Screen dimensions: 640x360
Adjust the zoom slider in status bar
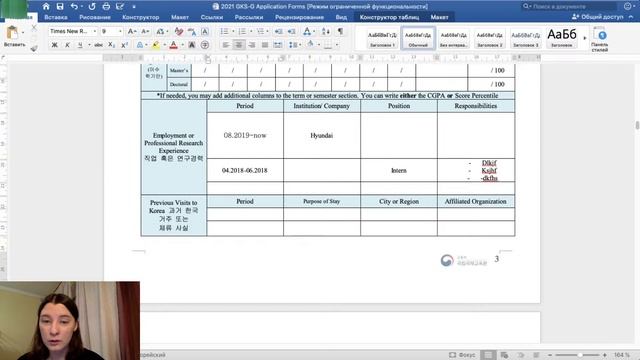[580, 355]
